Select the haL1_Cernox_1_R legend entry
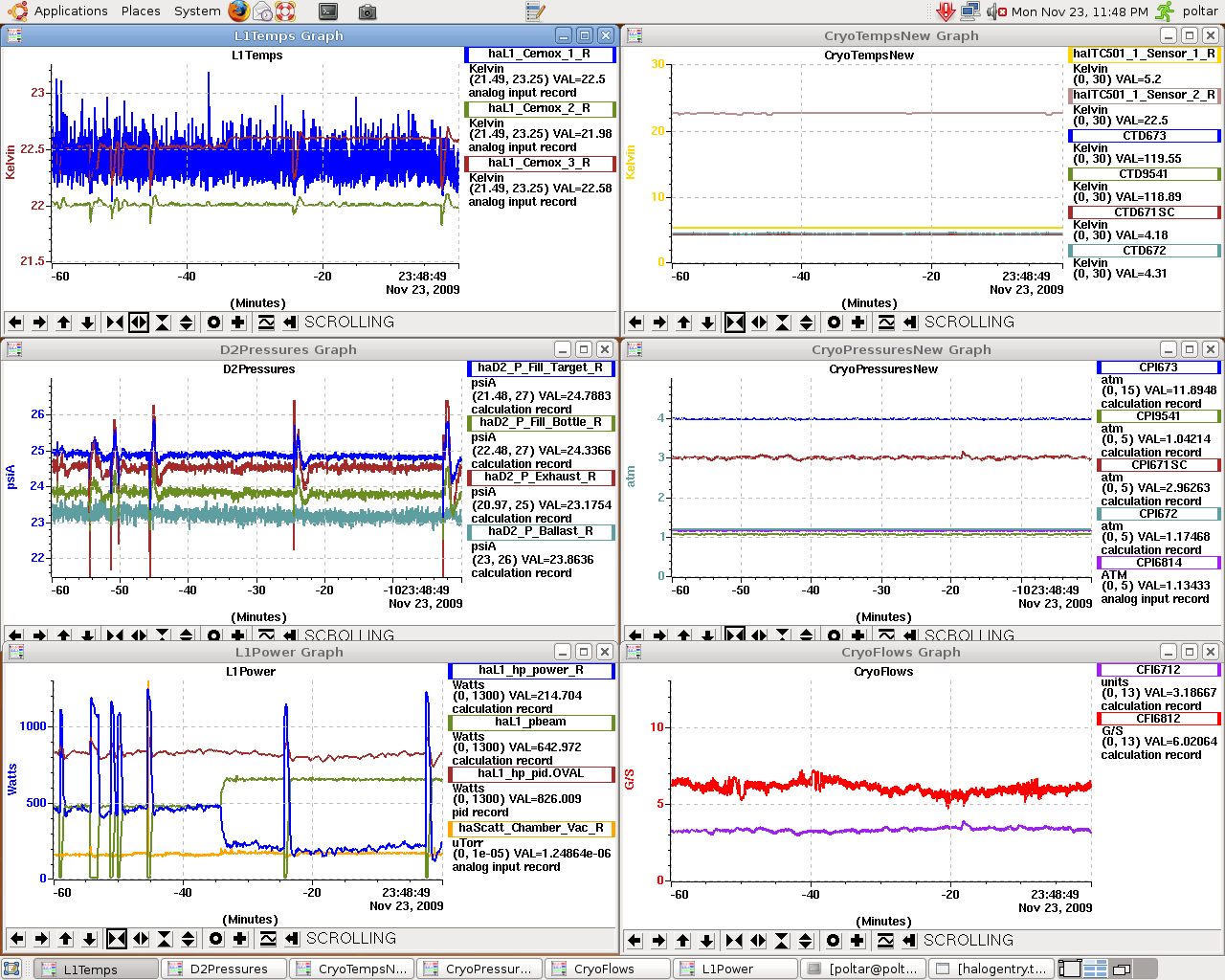The image size is (1225, 980). (540, 55)
